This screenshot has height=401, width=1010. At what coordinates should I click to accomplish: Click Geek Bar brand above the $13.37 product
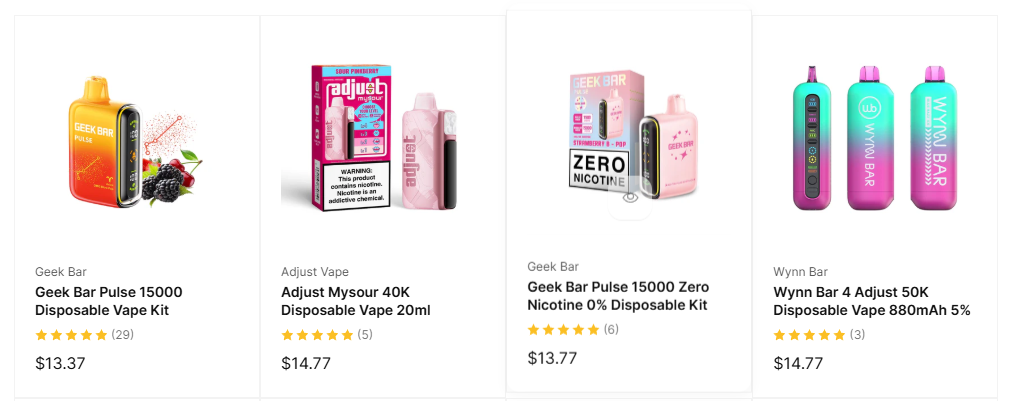(62, 272)
